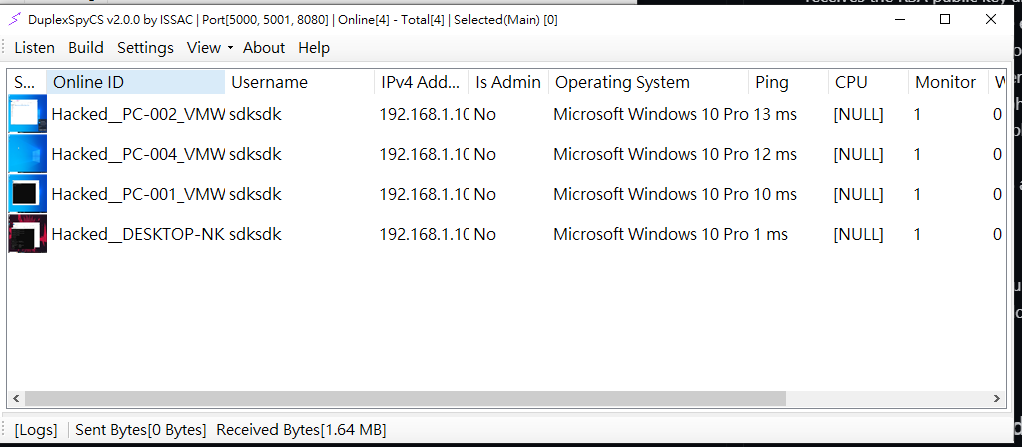Screen dimensions: 1022x447
Task: Open the Settings menu
Action: coord(145,48)
